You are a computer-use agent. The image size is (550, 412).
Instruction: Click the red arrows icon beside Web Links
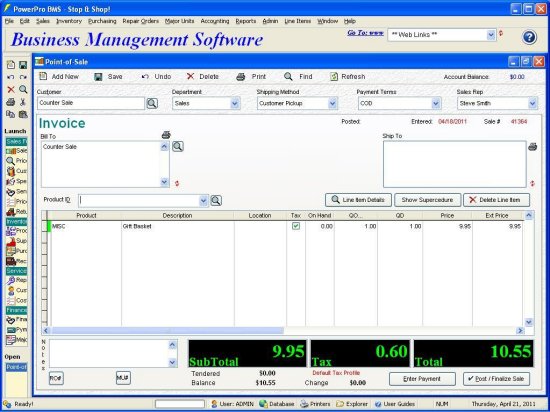point(501,33)
